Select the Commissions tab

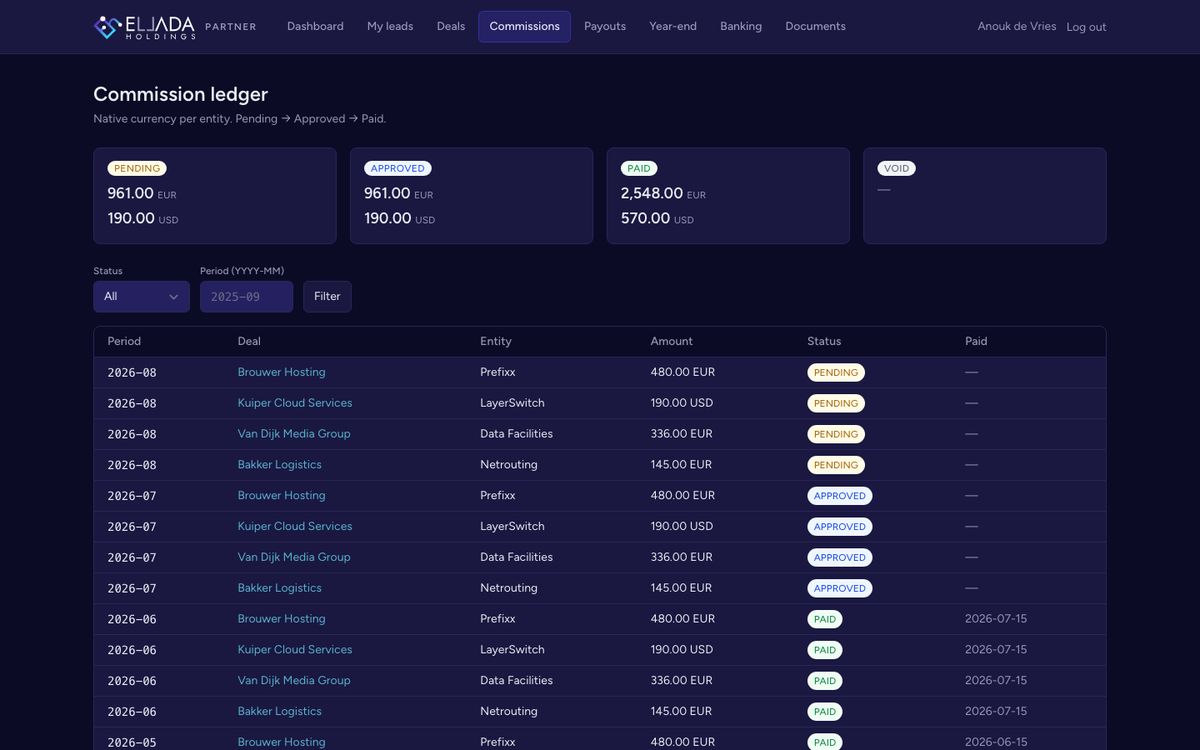coord(524,27)
